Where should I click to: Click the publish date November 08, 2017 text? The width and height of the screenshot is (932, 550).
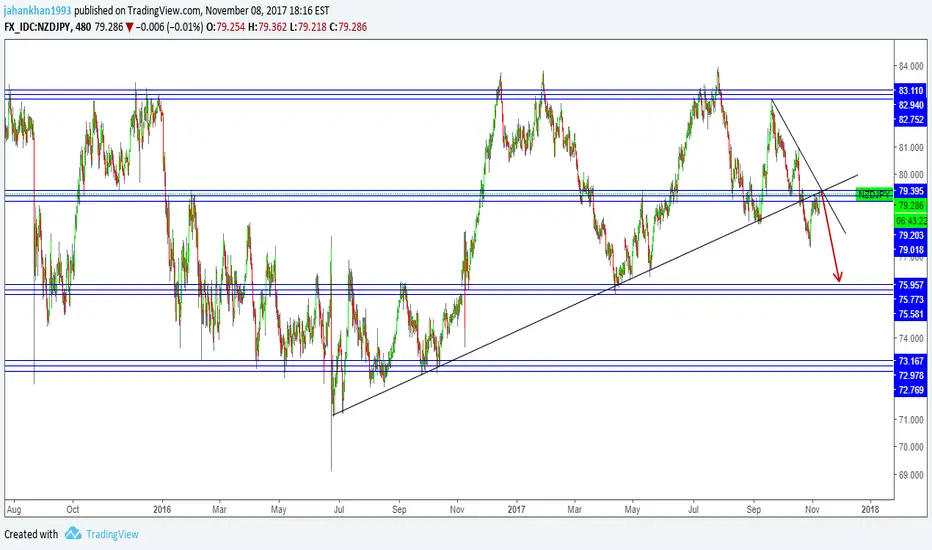tap(248, 11)
